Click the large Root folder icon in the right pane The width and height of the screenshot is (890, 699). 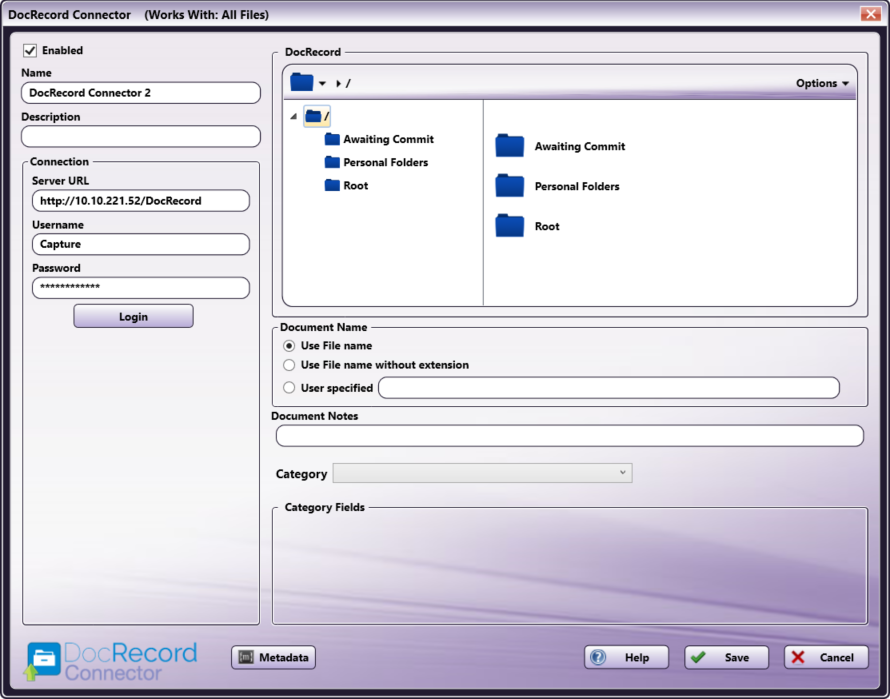pos(509,225)
